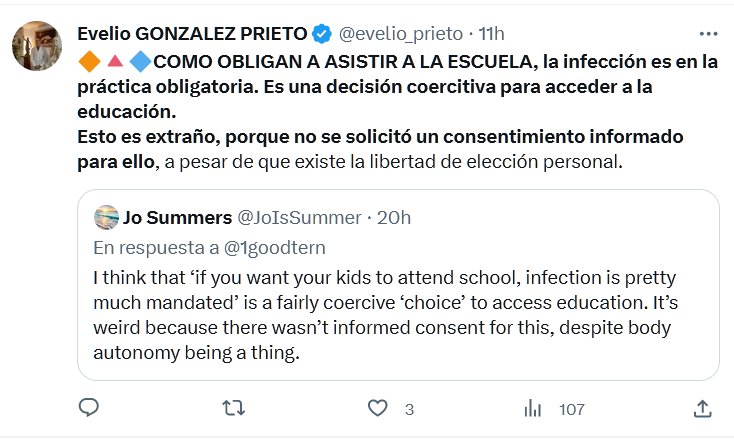Open view analytics bar chart icon
The height and width of the screenshot is (444, 734).
click(532, 408)
